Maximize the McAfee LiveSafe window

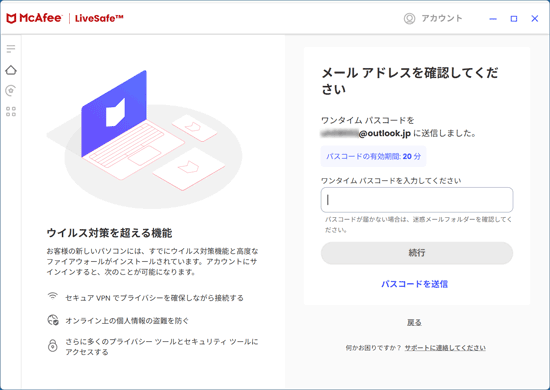tap(514, 19)
